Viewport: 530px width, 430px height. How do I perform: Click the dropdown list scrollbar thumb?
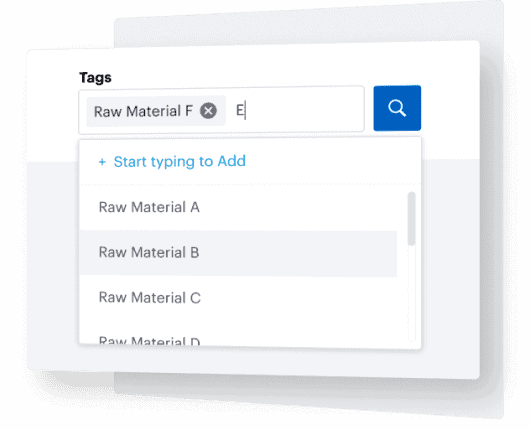[411, 218]
